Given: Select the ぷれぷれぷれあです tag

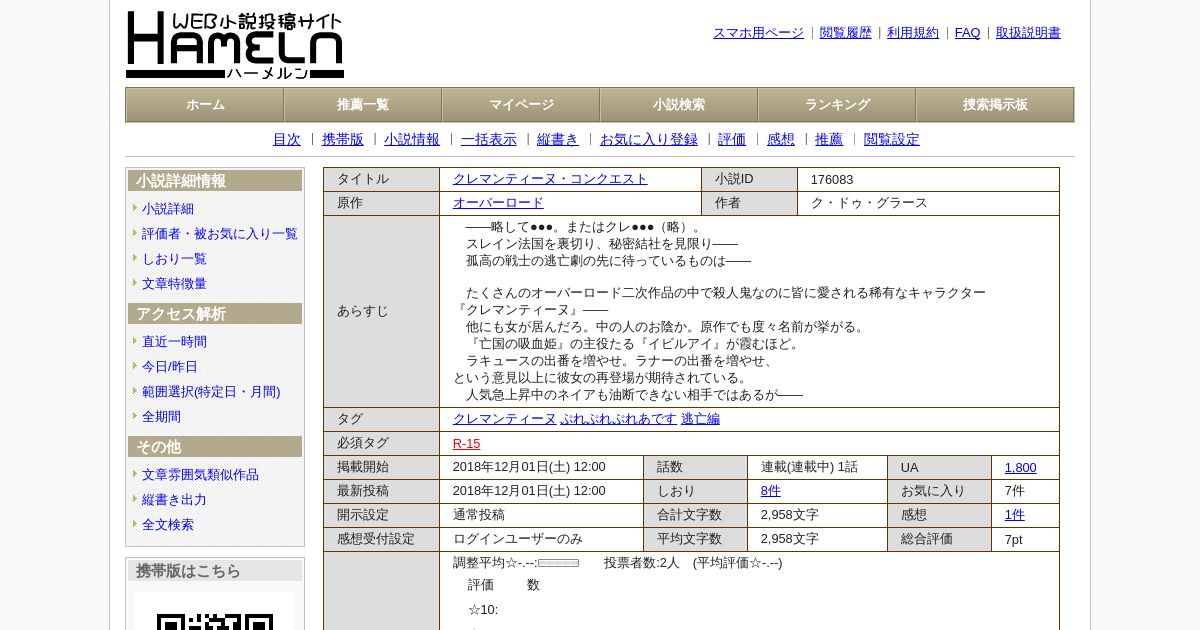Looking at the screenshot, I should click(x=619, y=419).
